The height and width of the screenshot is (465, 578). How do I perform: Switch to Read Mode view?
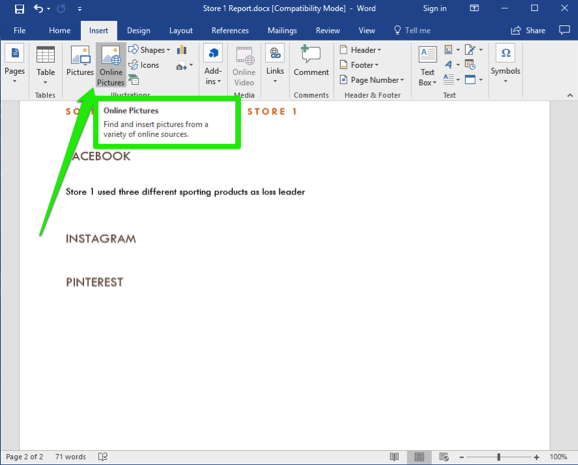(394, 457)
